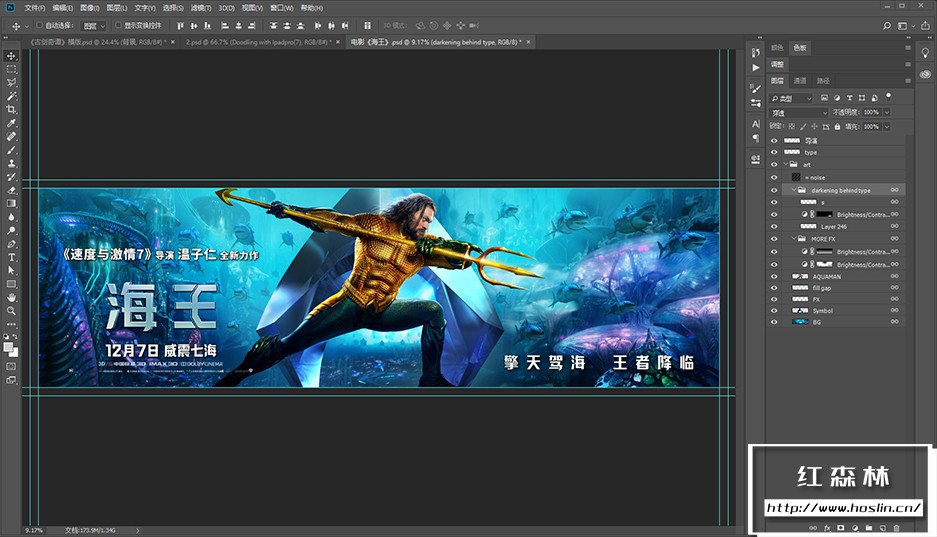Click the lock all padlock icon
937x537 pixels.
[837, 127]
